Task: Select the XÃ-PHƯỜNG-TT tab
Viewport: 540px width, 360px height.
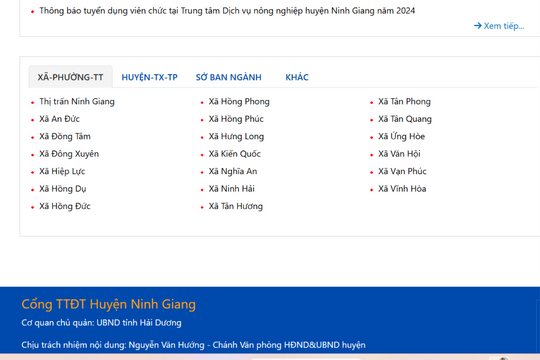Action: [71, 77]
